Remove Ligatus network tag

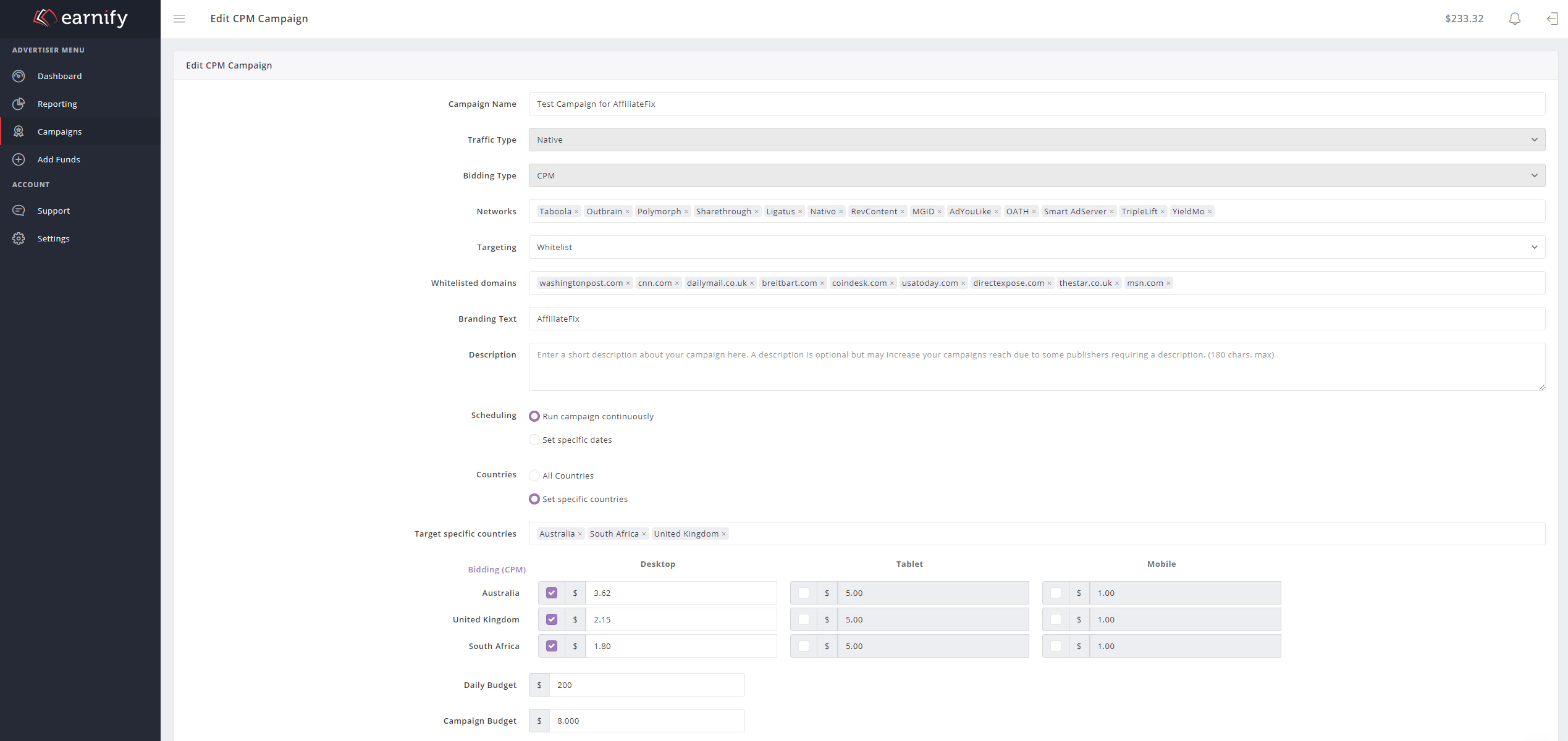(800, 212)
